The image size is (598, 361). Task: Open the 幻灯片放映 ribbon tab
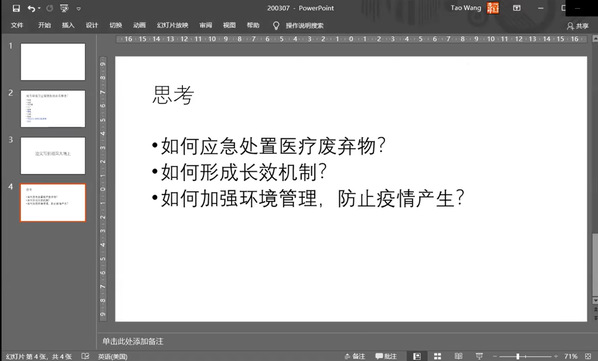[x=172, y=25]
